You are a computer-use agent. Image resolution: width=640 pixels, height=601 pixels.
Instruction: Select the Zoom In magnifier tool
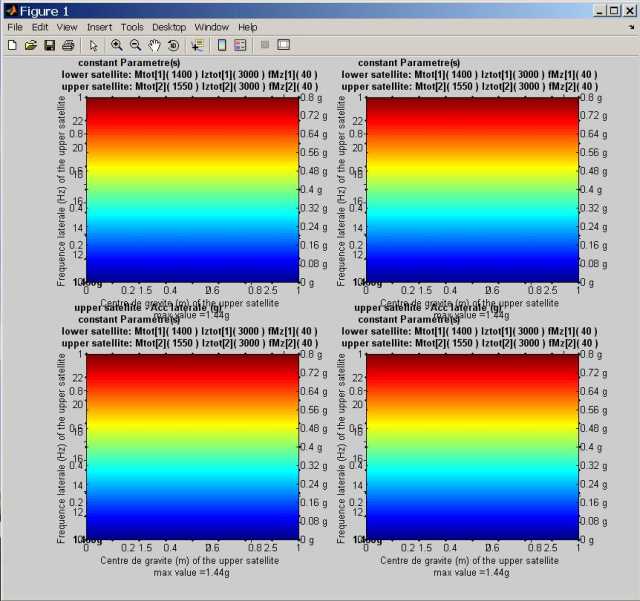click(x=117, y=45)
